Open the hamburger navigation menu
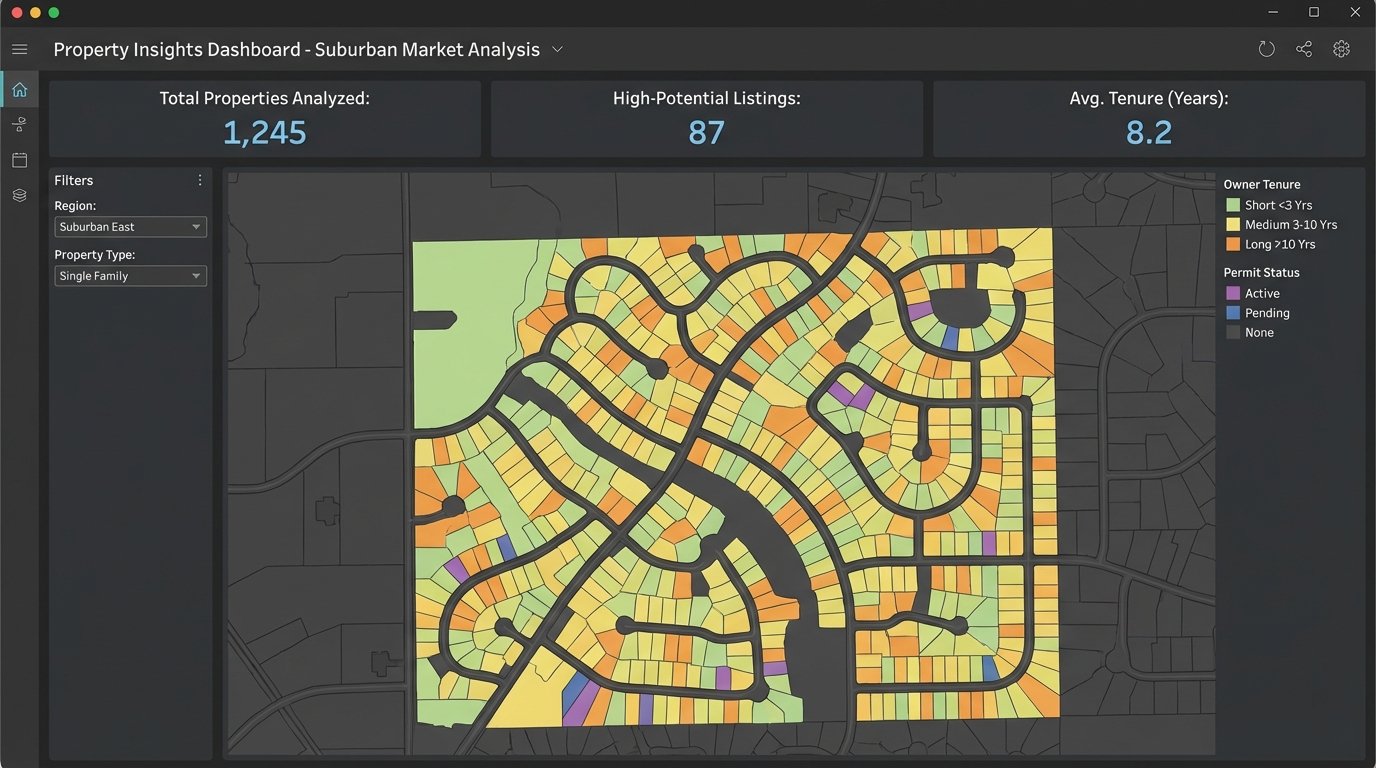 click(x=19, y=48)
